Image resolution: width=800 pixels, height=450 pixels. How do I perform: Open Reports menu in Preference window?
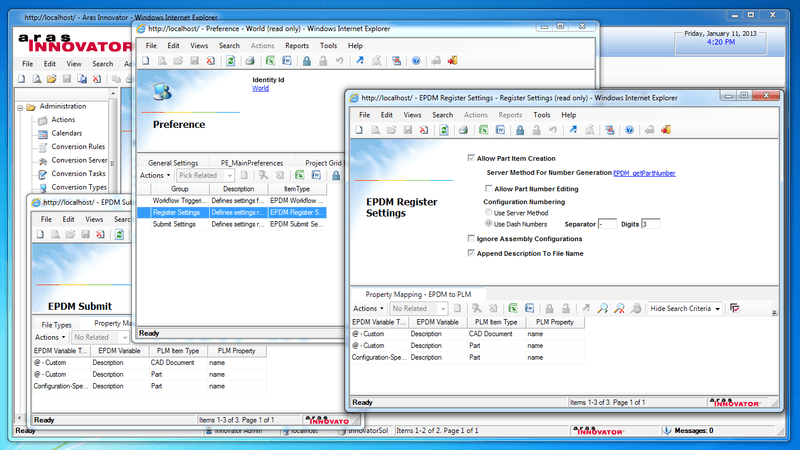tap(297, 45)
